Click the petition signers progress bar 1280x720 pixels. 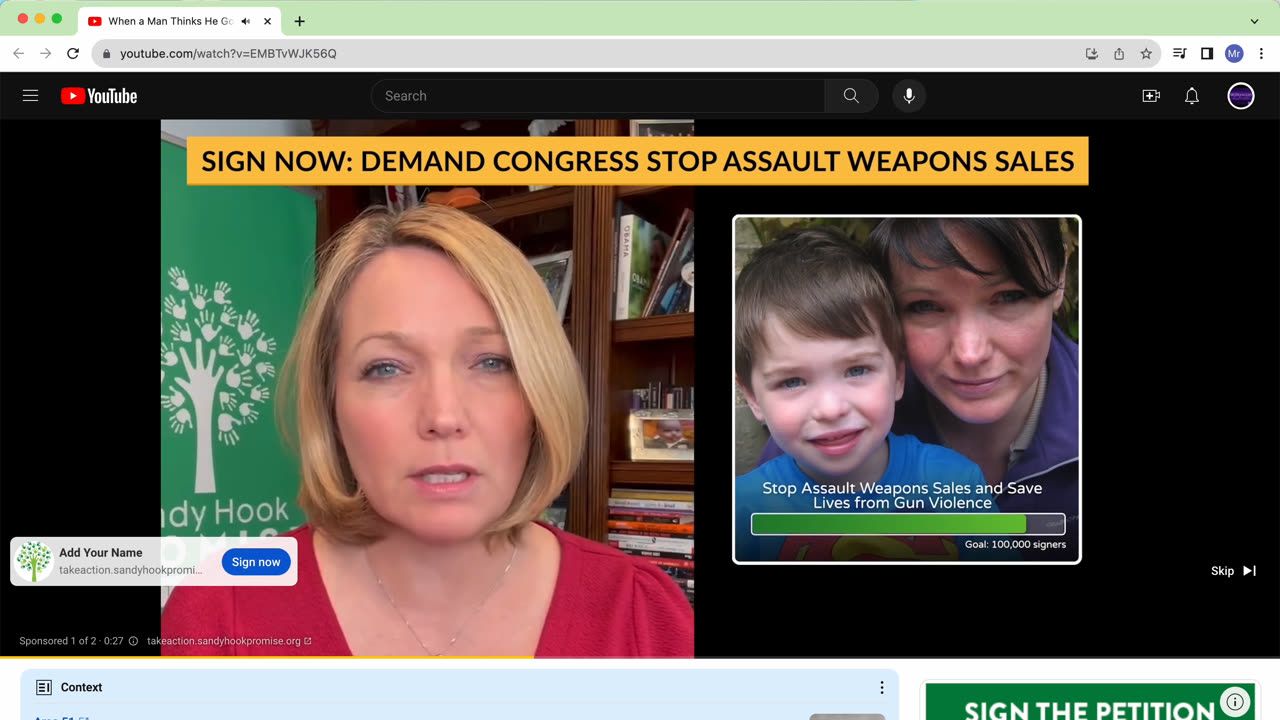[908, 524]
